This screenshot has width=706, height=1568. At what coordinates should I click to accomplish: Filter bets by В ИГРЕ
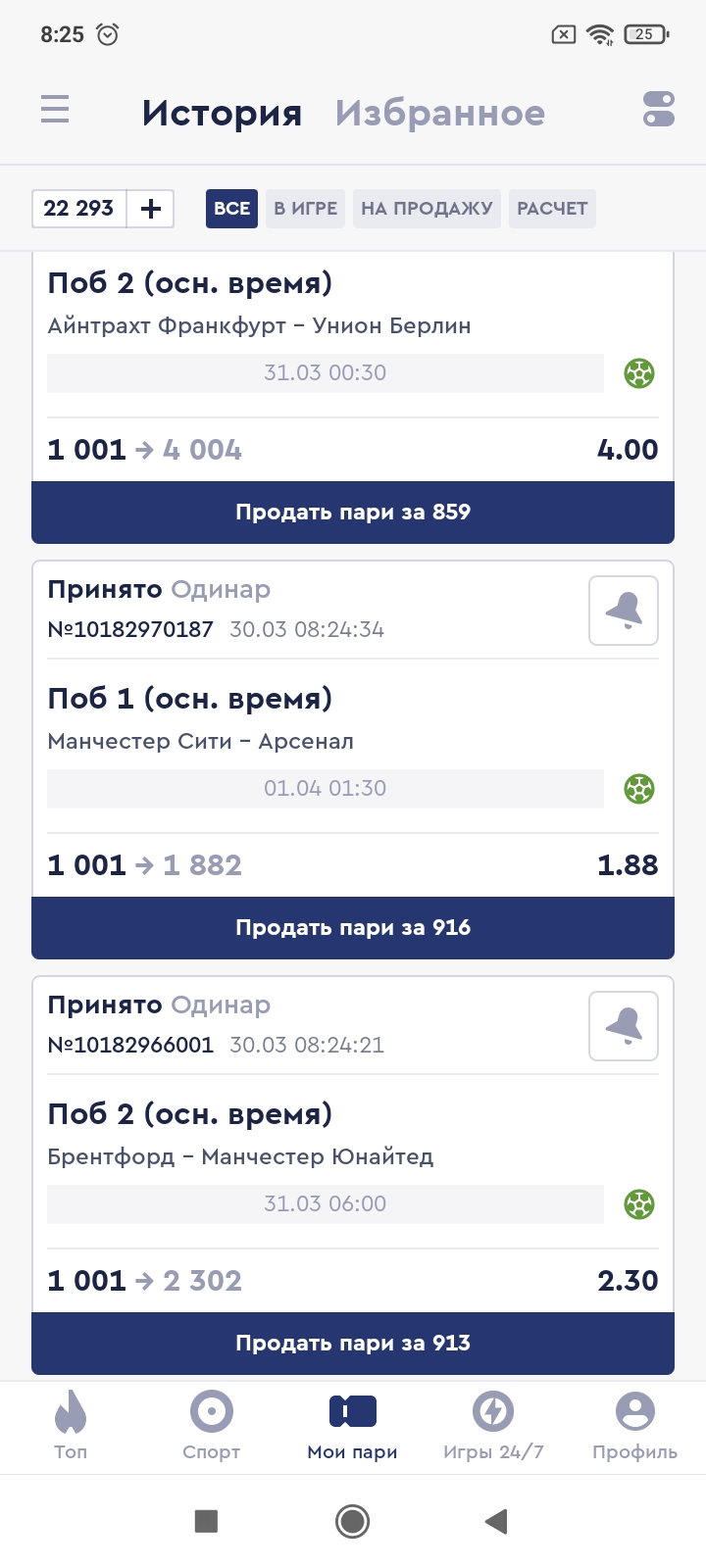(305, 209)
